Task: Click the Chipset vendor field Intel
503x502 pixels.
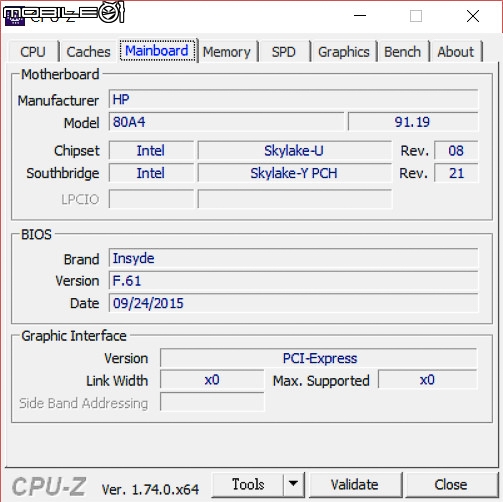Action: [x=151, y=150]
